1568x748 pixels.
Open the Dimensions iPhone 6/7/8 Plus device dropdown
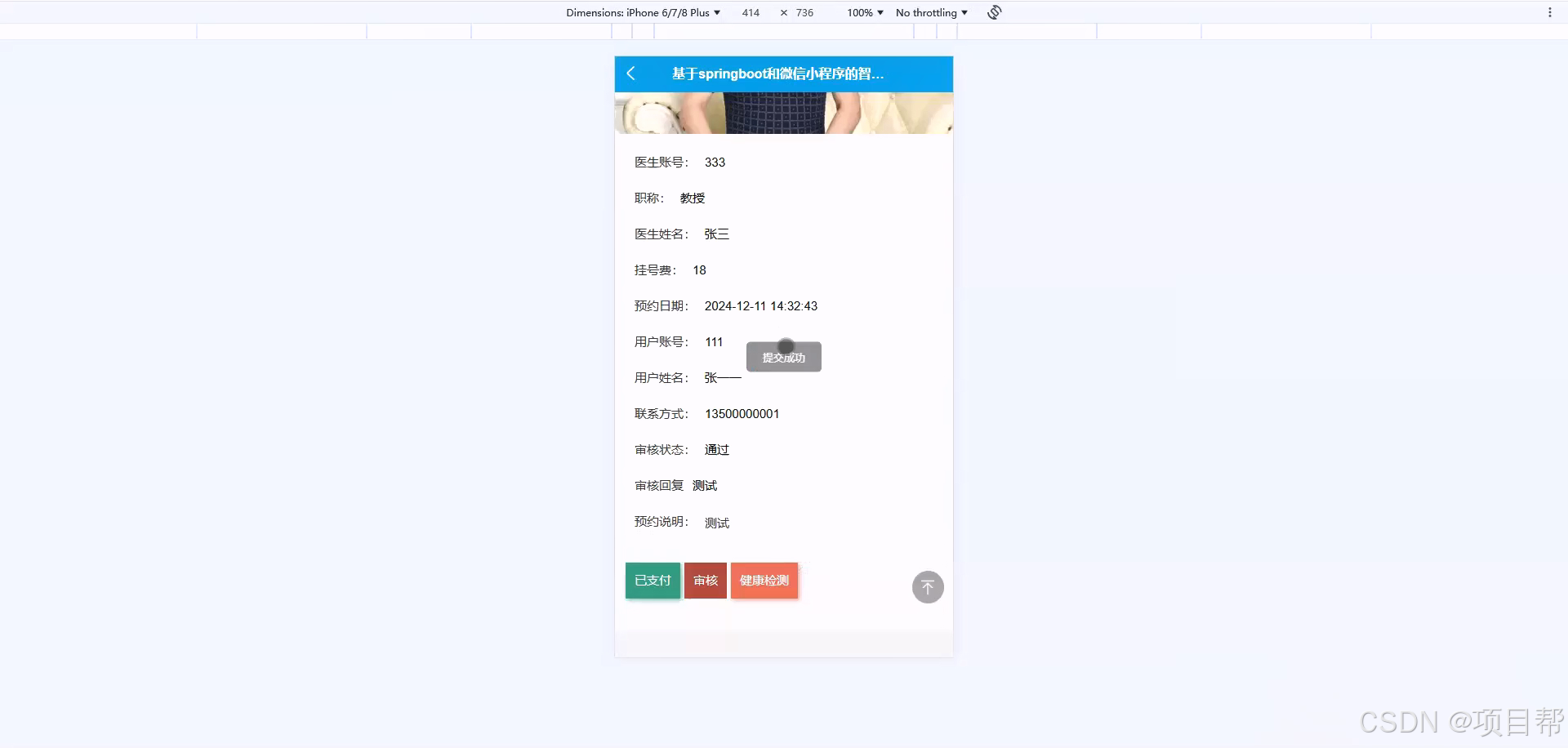coord(644,12)
